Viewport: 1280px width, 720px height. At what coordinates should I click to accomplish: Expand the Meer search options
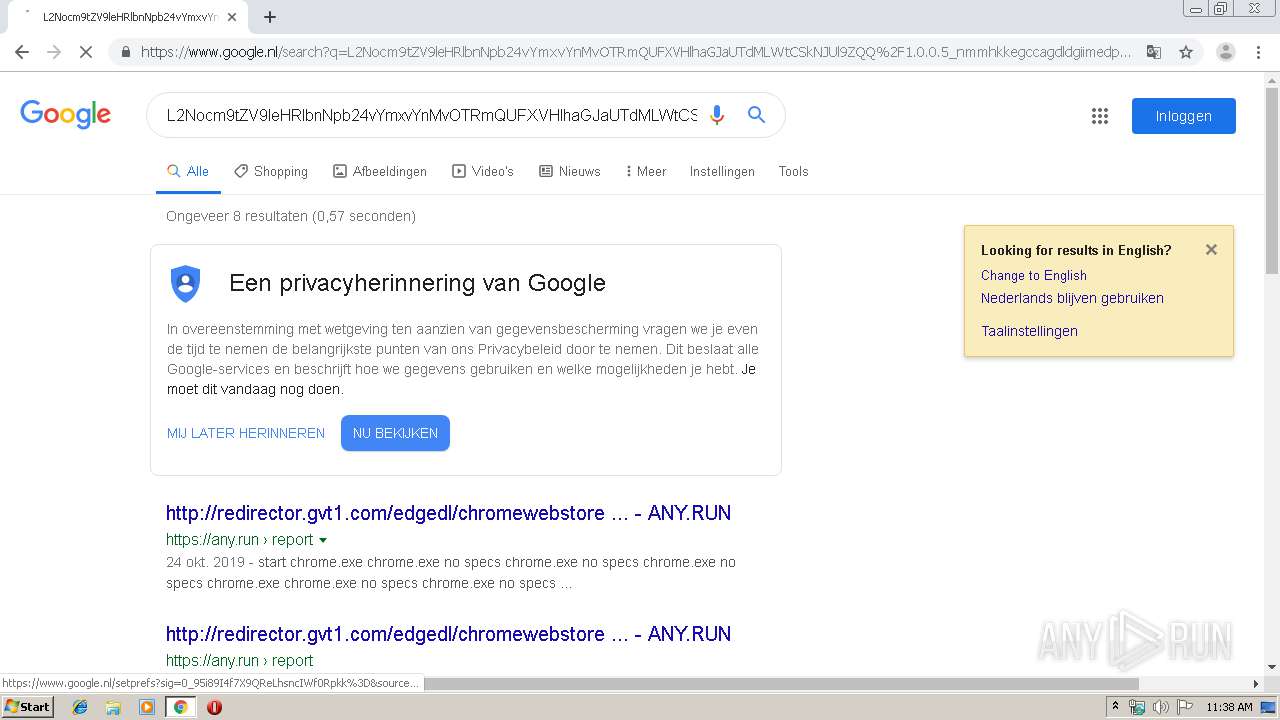coord(646,171)
